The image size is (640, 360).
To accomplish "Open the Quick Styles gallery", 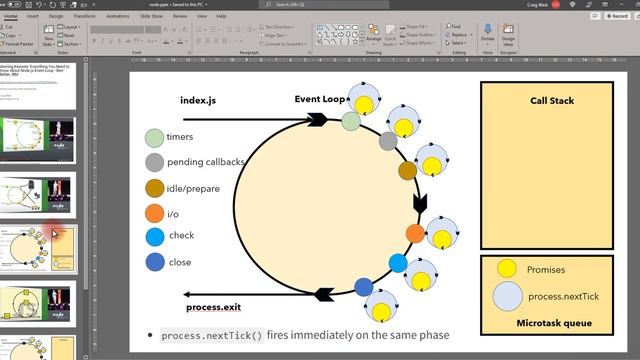I will tap(391, 35).
